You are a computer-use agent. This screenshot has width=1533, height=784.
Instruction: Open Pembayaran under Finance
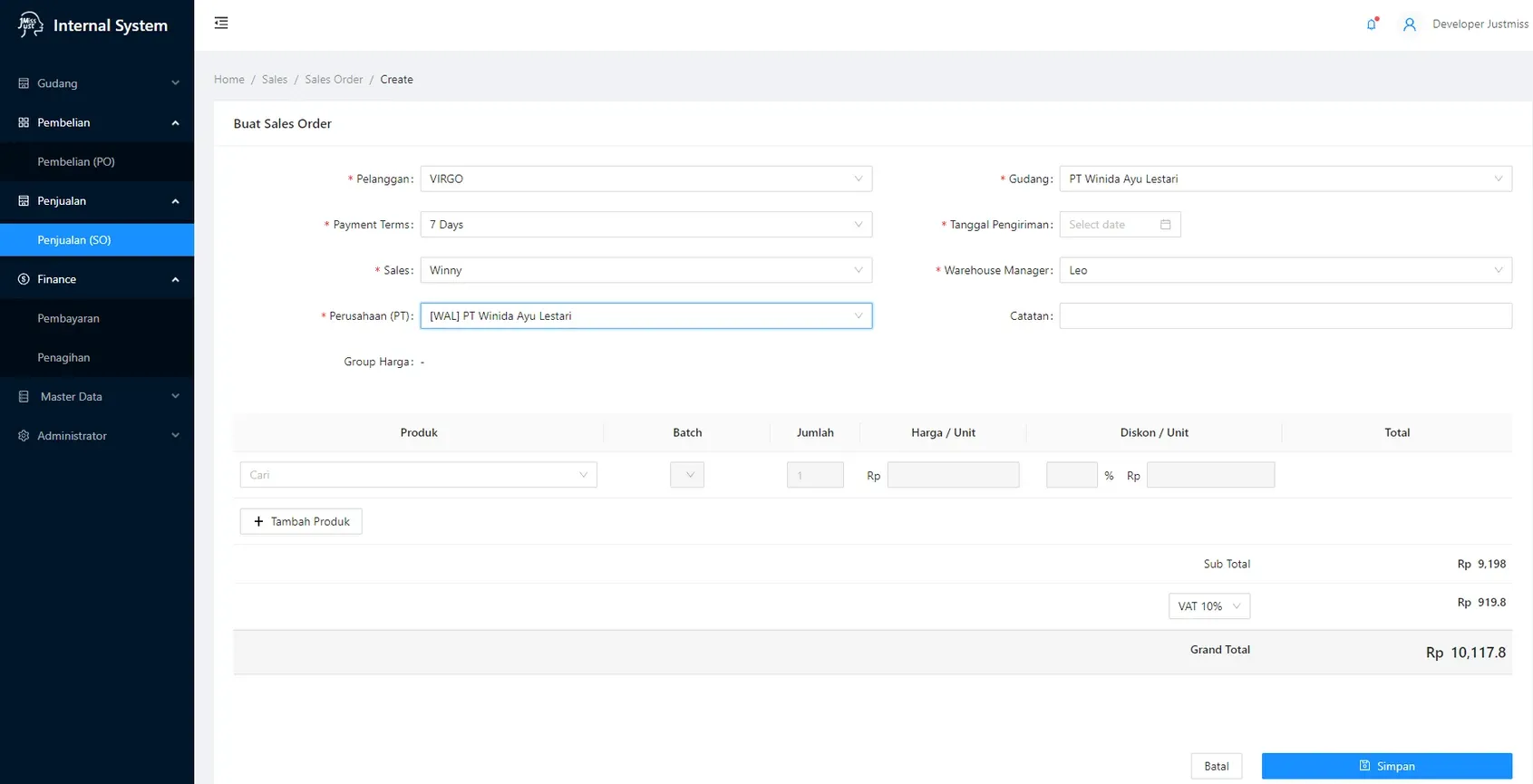point(97,318)
